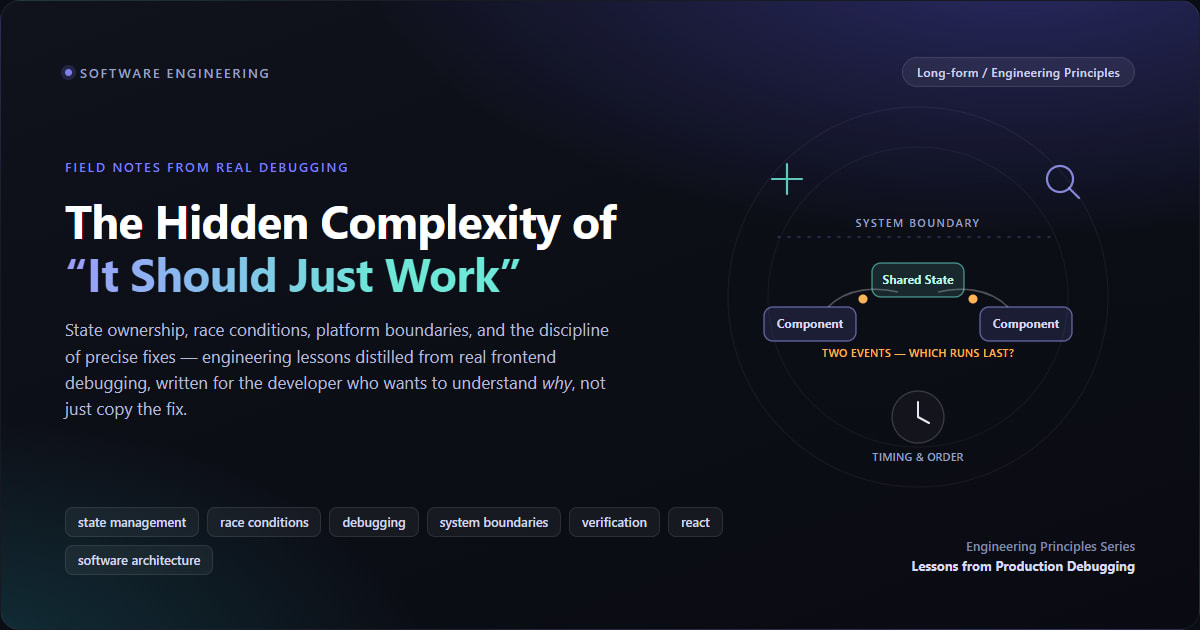Screen dimensions: 1200x630
Task: Select the right Component node
Action: pos(1026,324)
